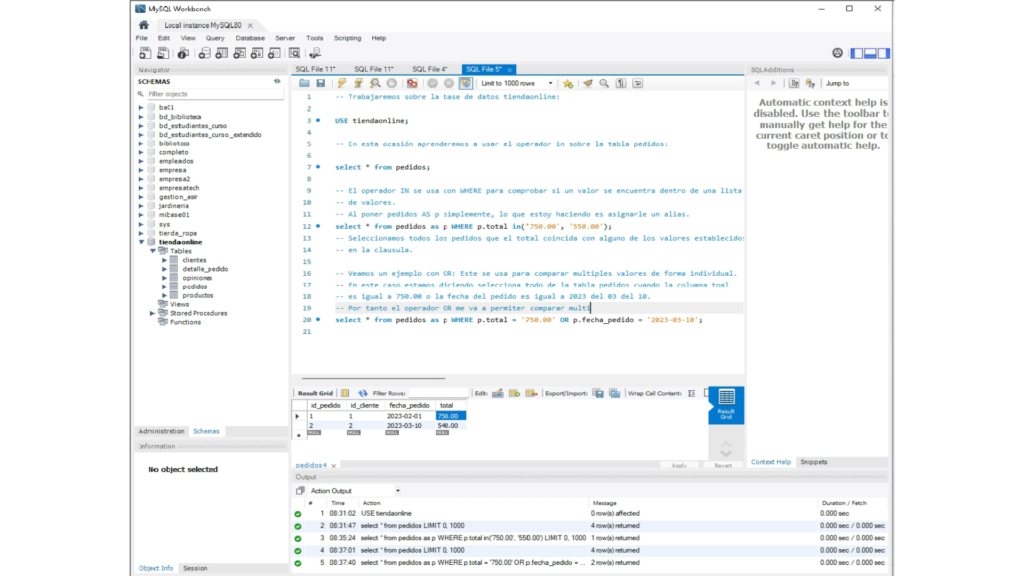Open a SQL script file in editor

coord(304,84)
